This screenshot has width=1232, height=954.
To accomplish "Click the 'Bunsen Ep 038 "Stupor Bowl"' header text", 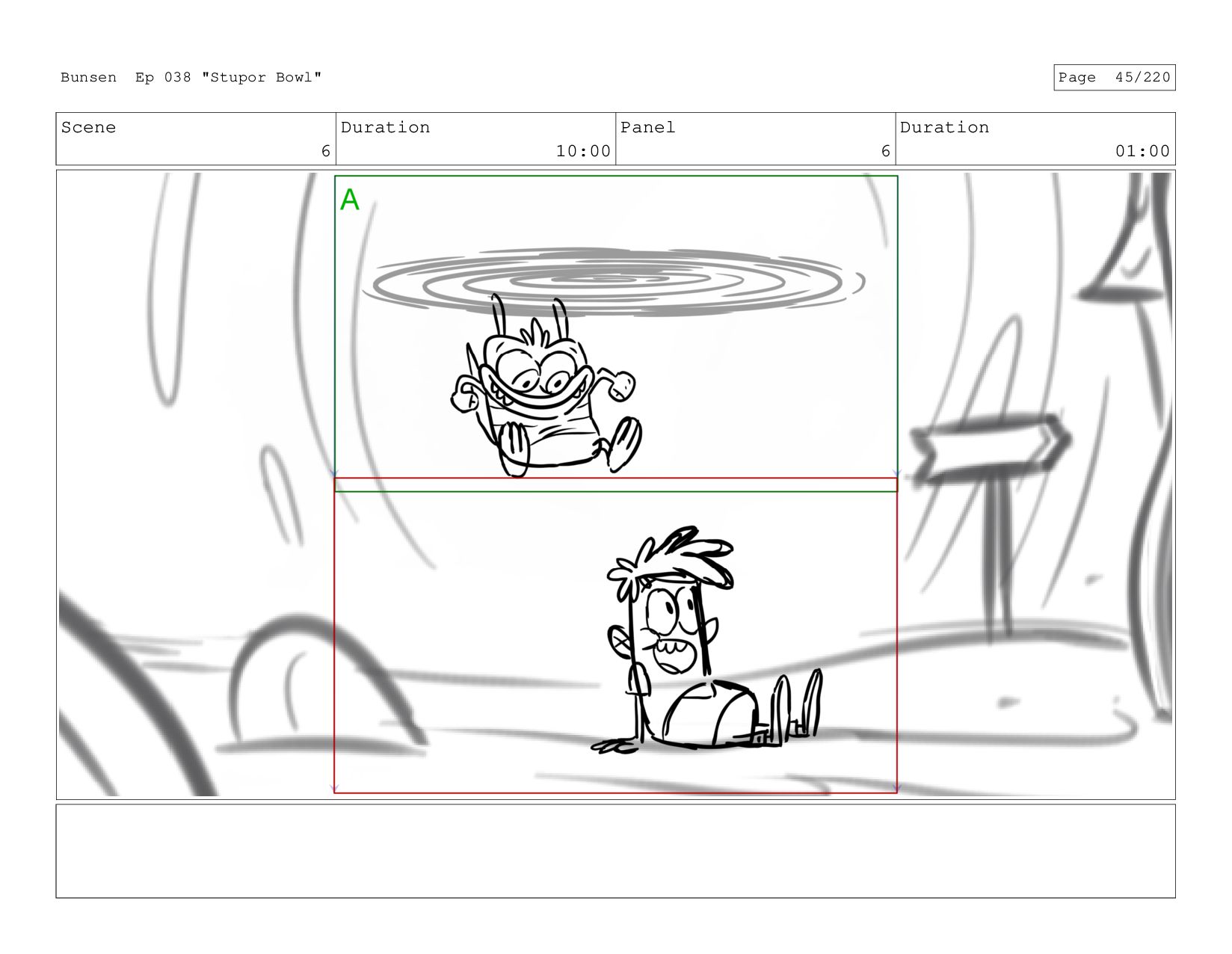I will [191, 77].
